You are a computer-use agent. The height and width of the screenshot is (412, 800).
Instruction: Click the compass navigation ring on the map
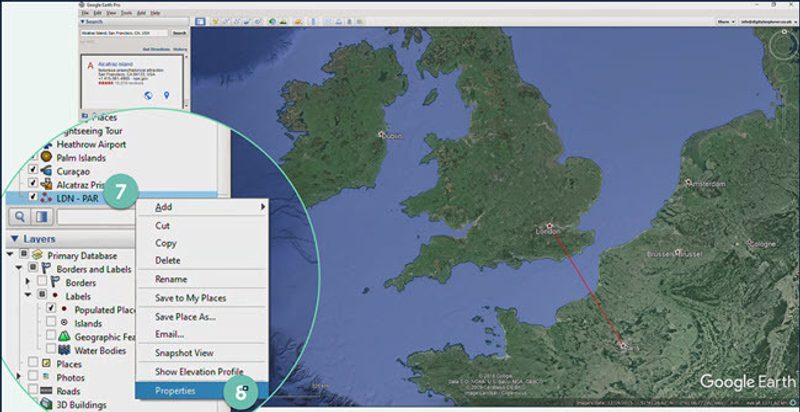(x=783, y=45)
